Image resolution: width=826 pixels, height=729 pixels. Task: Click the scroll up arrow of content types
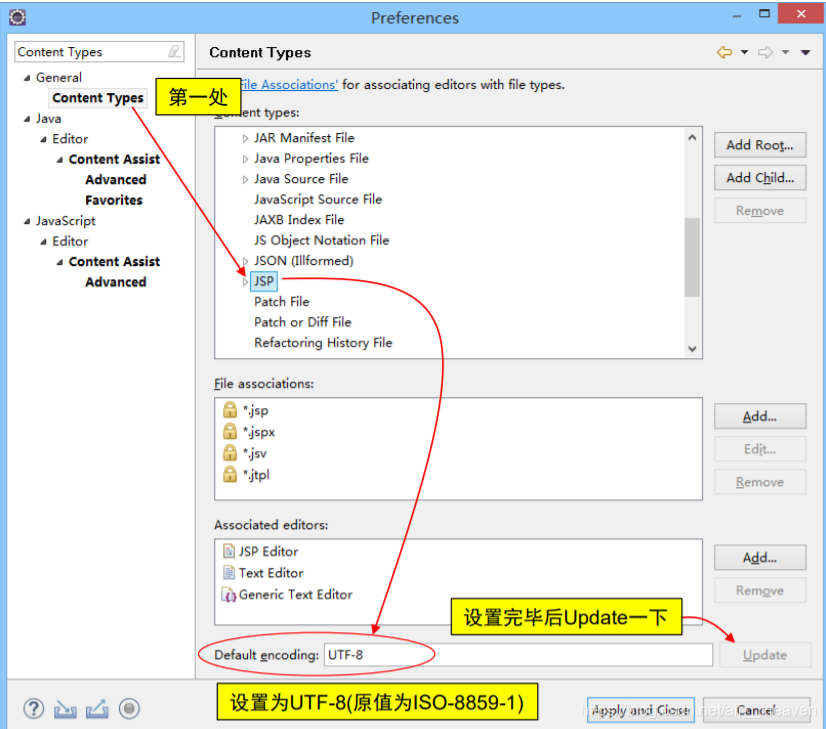click(692, 137)
